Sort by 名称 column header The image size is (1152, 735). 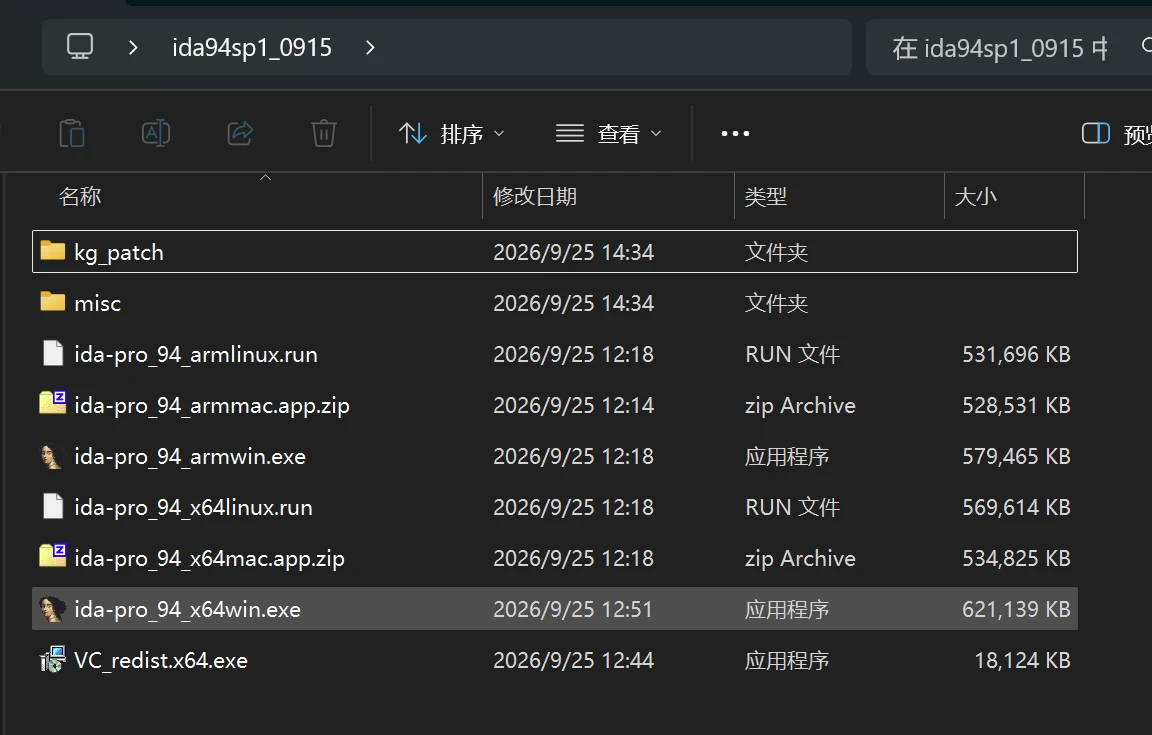(80, 196)
